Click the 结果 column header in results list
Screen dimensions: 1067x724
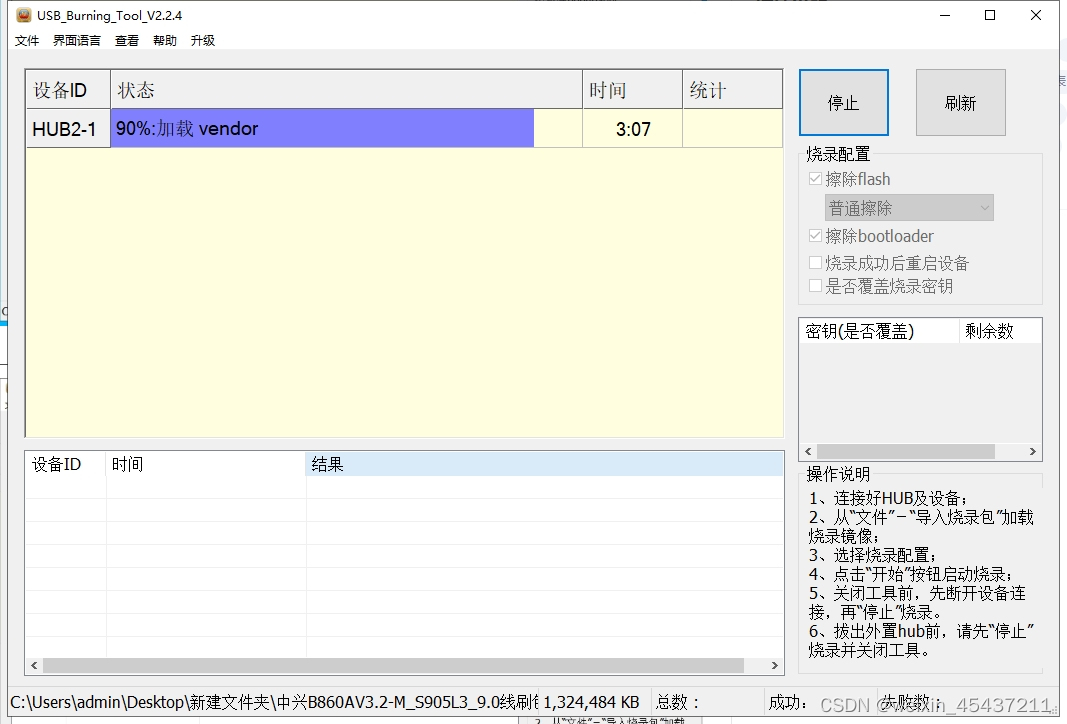pyautogui.click(x=544, y=464)
